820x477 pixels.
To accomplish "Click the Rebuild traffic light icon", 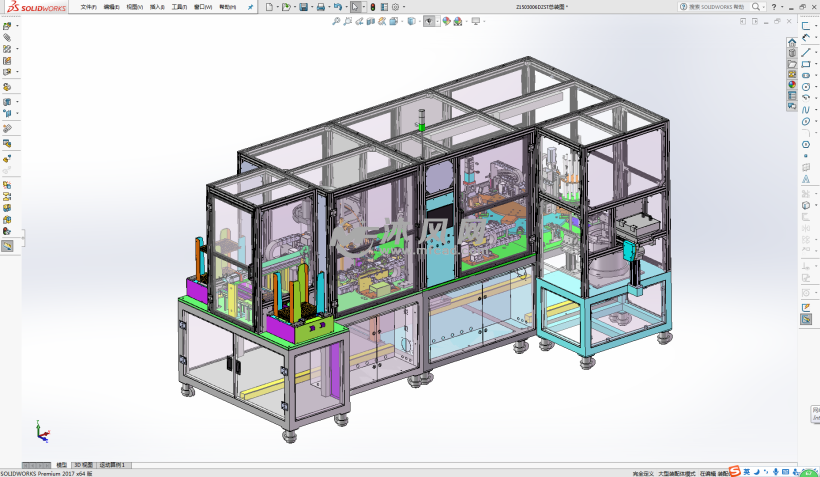I will tap(373, 7).
